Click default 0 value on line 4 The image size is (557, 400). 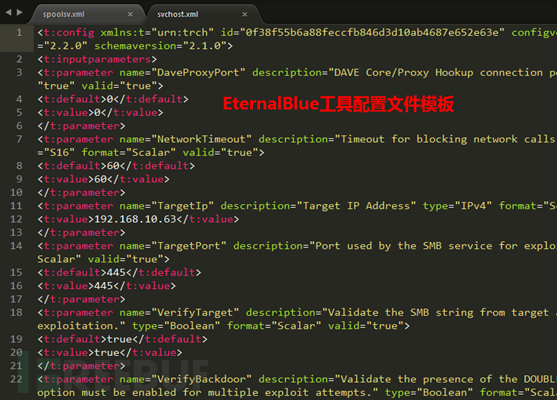(110, 99)
